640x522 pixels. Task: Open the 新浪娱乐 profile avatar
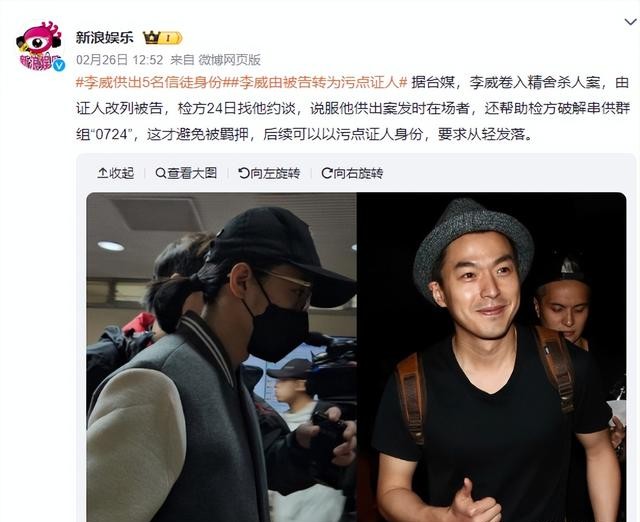point(41,46)
